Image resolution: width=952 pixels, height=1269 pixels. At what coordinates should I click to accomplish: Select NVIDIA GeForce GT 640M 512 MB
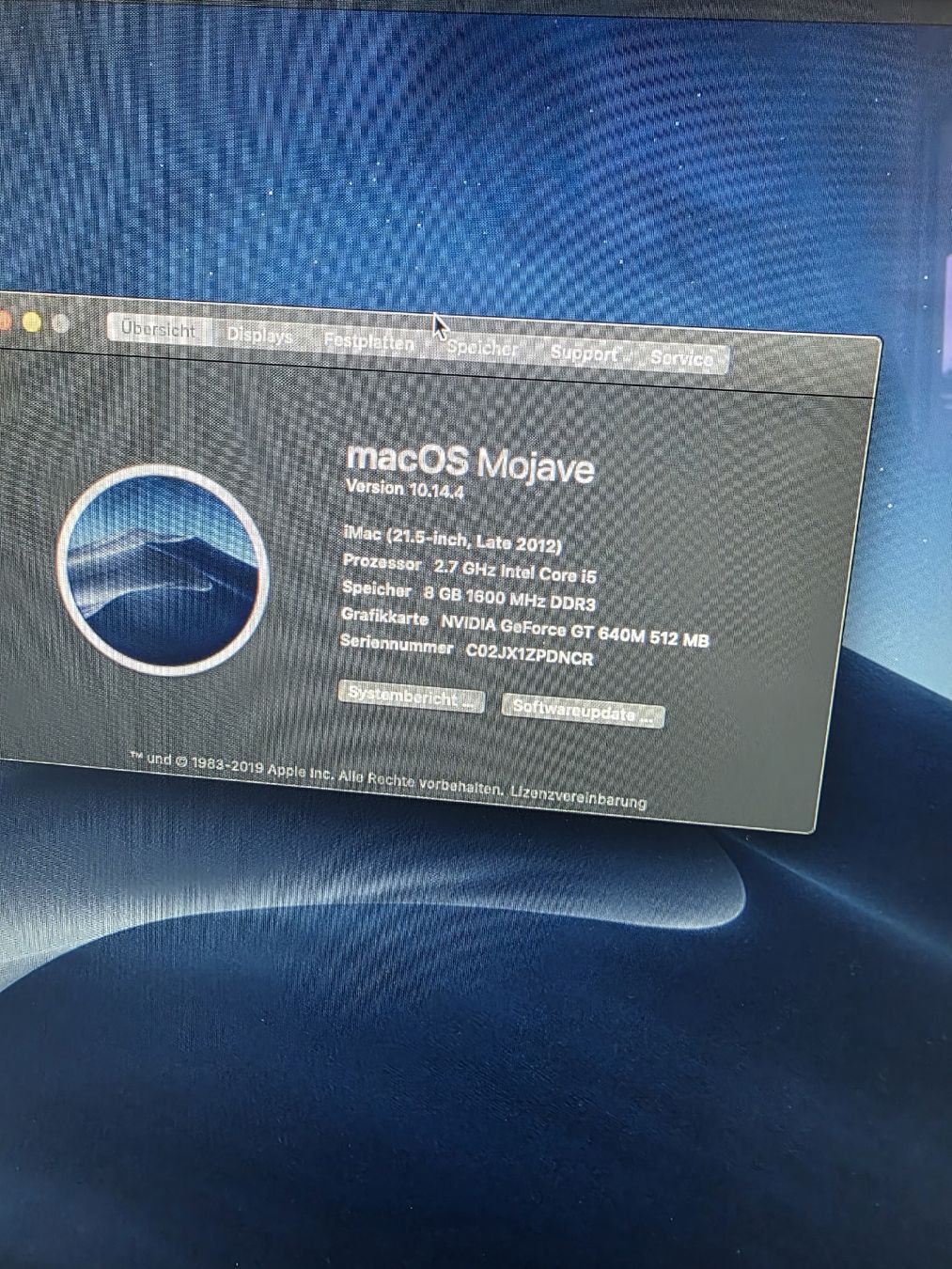[574, 631]
